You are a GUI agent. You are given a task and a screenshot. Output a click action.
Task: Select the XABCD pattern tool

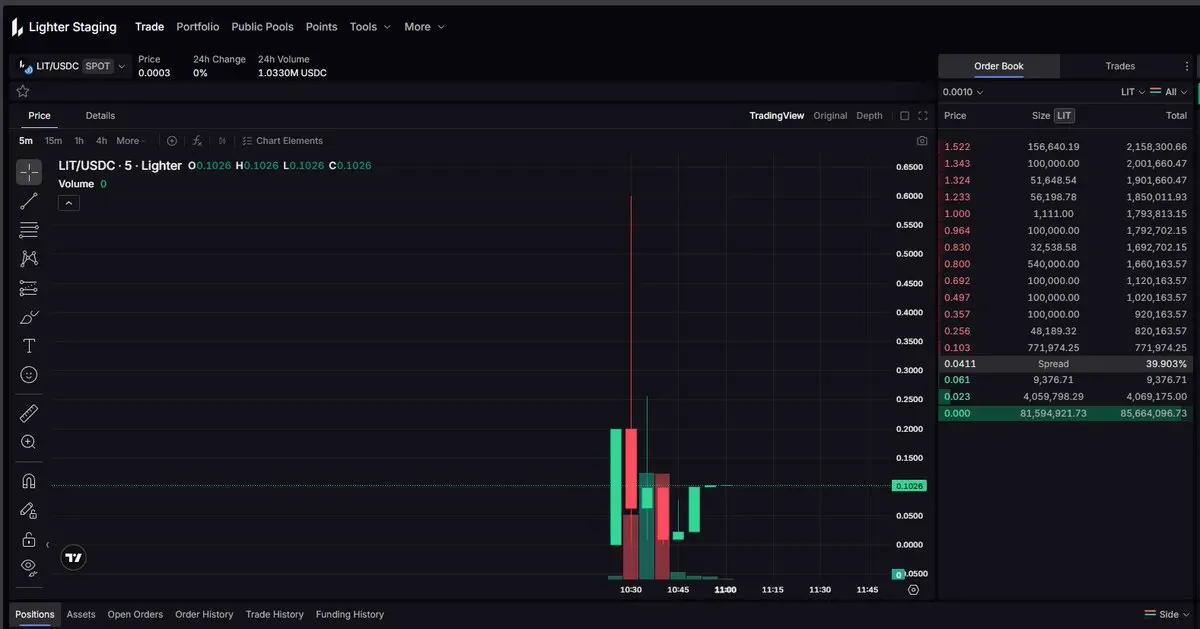(x=29, y=259)
